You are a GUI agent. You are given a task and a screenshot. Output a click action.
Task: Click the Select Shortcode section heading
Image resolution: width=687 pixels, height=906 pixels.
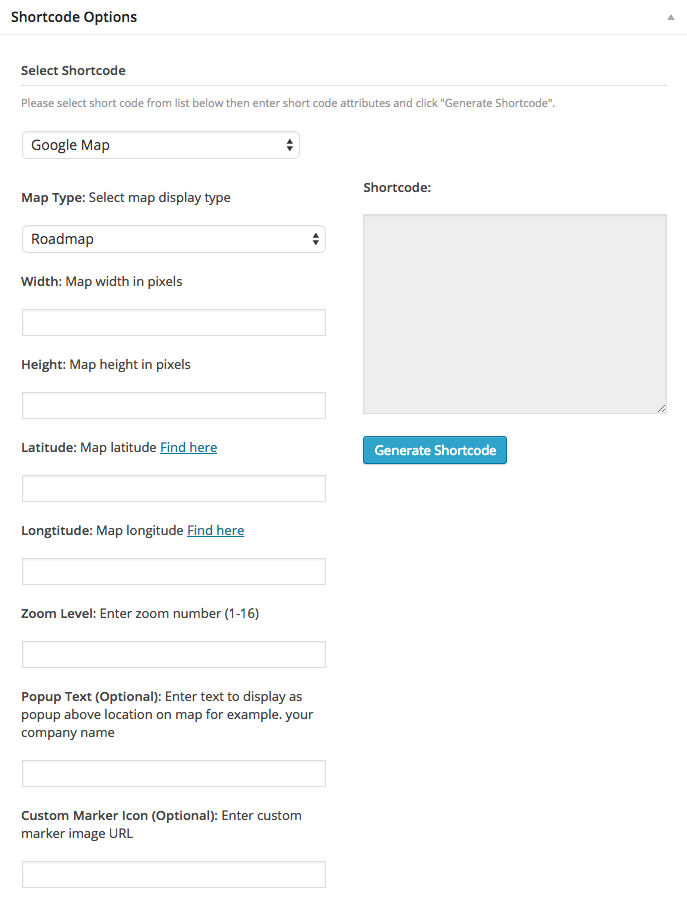click(x=73, y=71)
